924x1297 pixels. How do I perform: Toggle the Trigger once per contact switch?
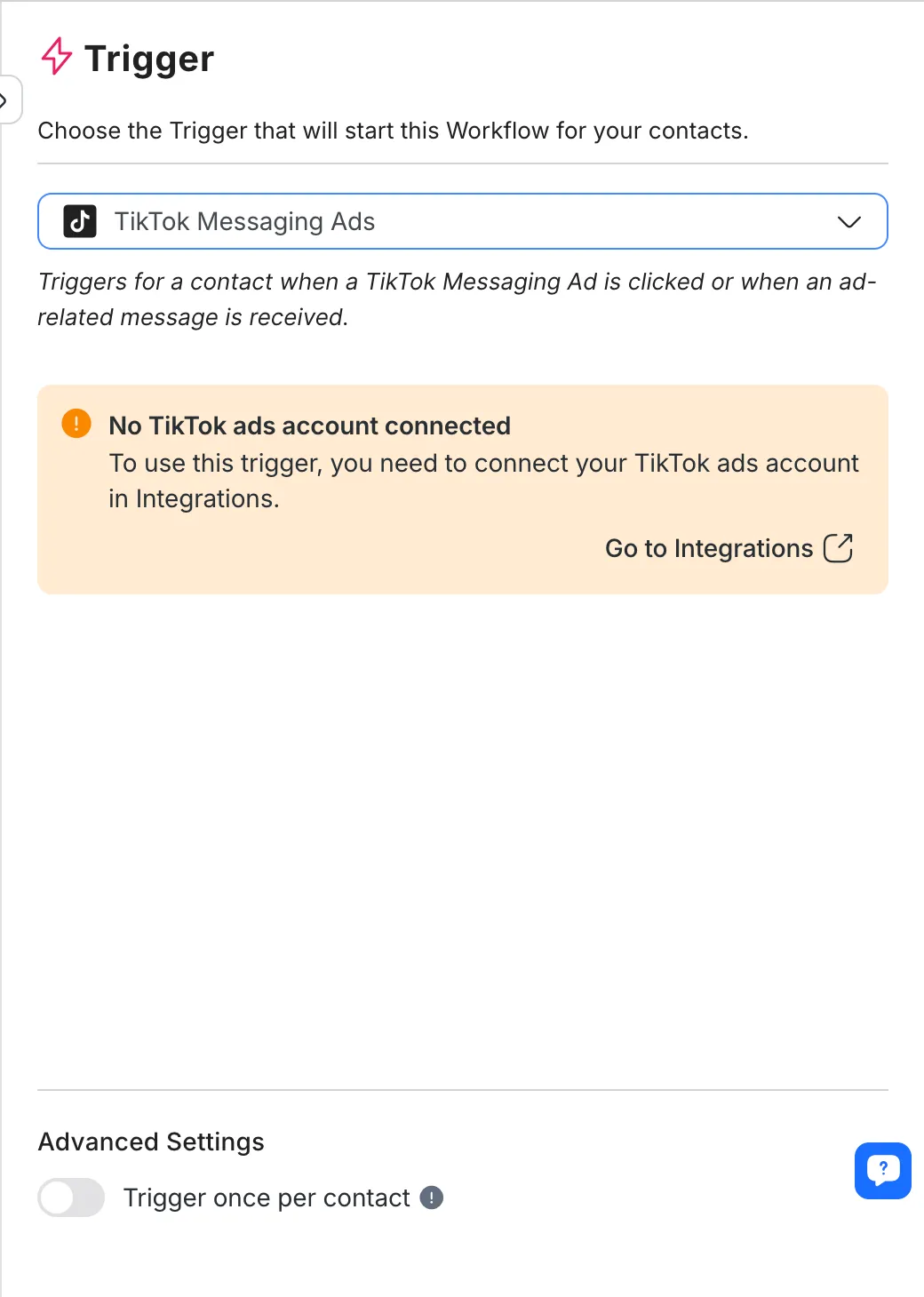coord(71,1198)
